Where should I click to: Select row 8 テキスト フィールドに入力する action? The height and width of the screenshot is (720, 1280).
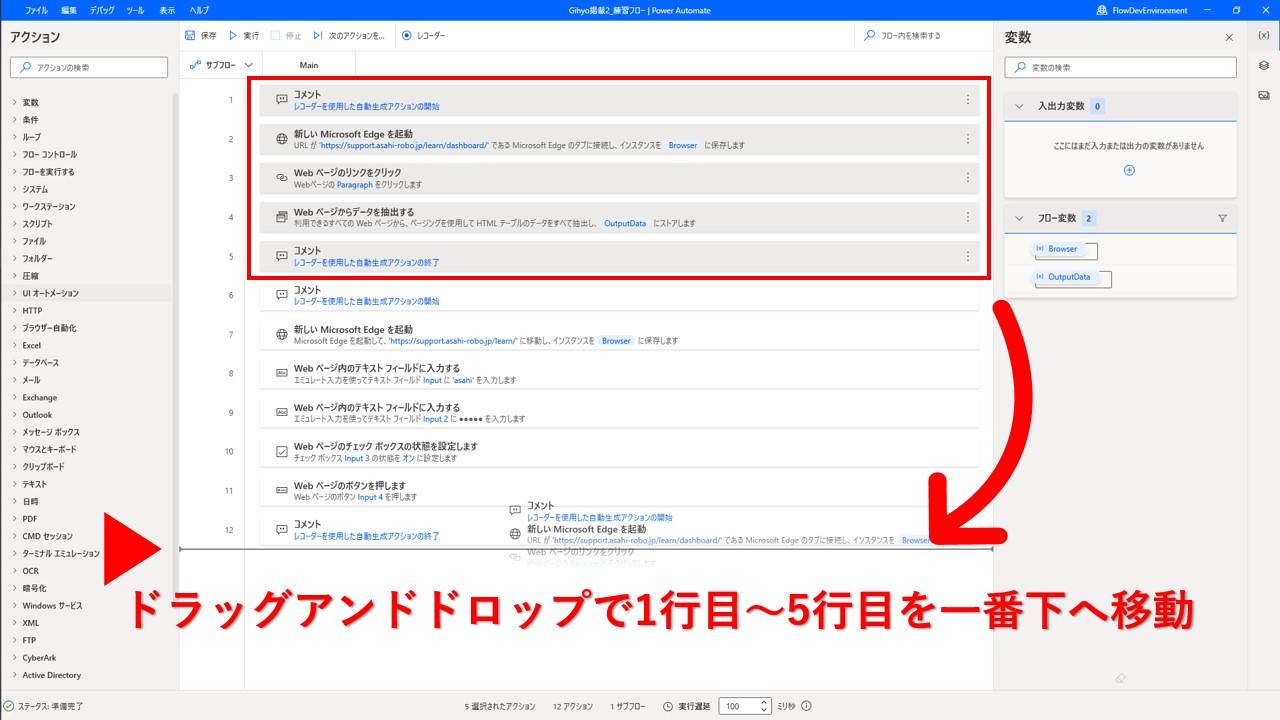tap(620, 373)
